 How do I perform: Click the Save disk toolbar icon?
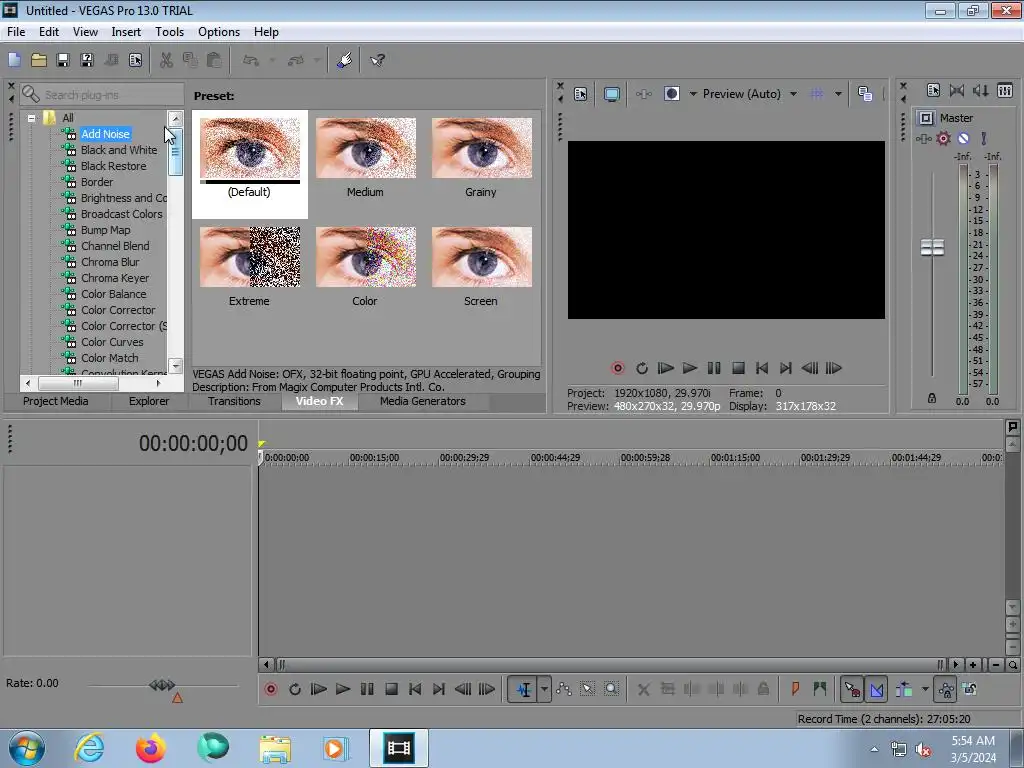[x=63, y=60]
